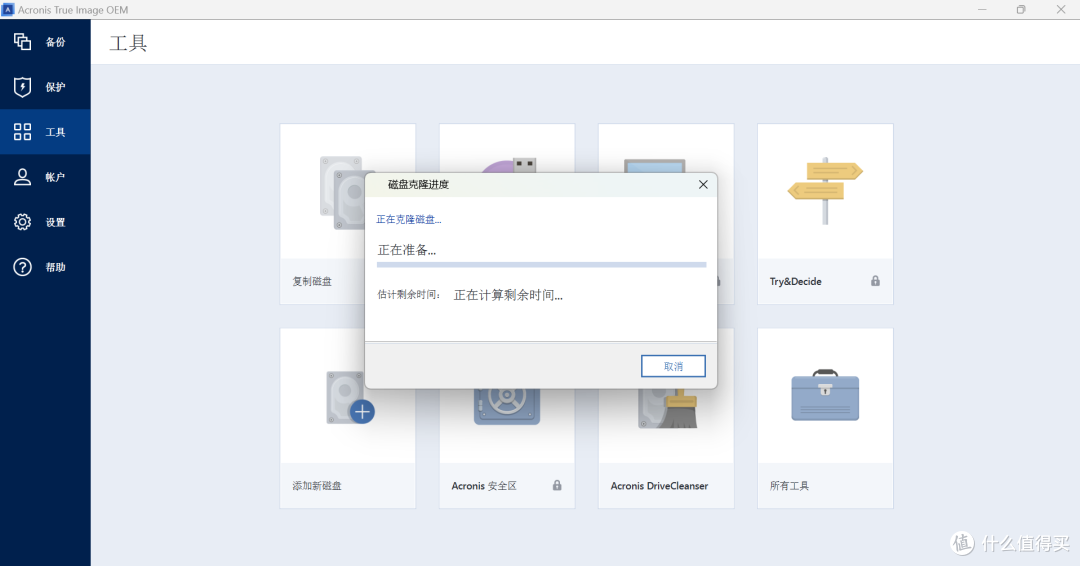This screenshot has width=1080, height=566.
Task: Click the 复制磁盘 clone disk drives icon
Action: tap(342, 193)
